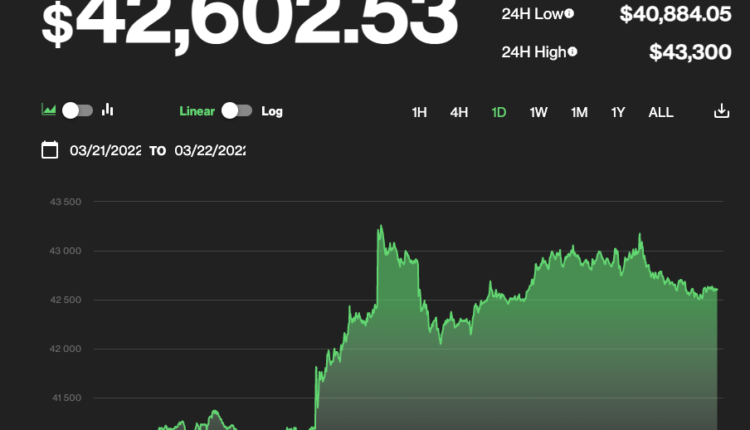The width and height of the screenshot is (750, 430).
Task: Show the 1W timeframe
Action: pyautogui.click(x=539, y=112)
